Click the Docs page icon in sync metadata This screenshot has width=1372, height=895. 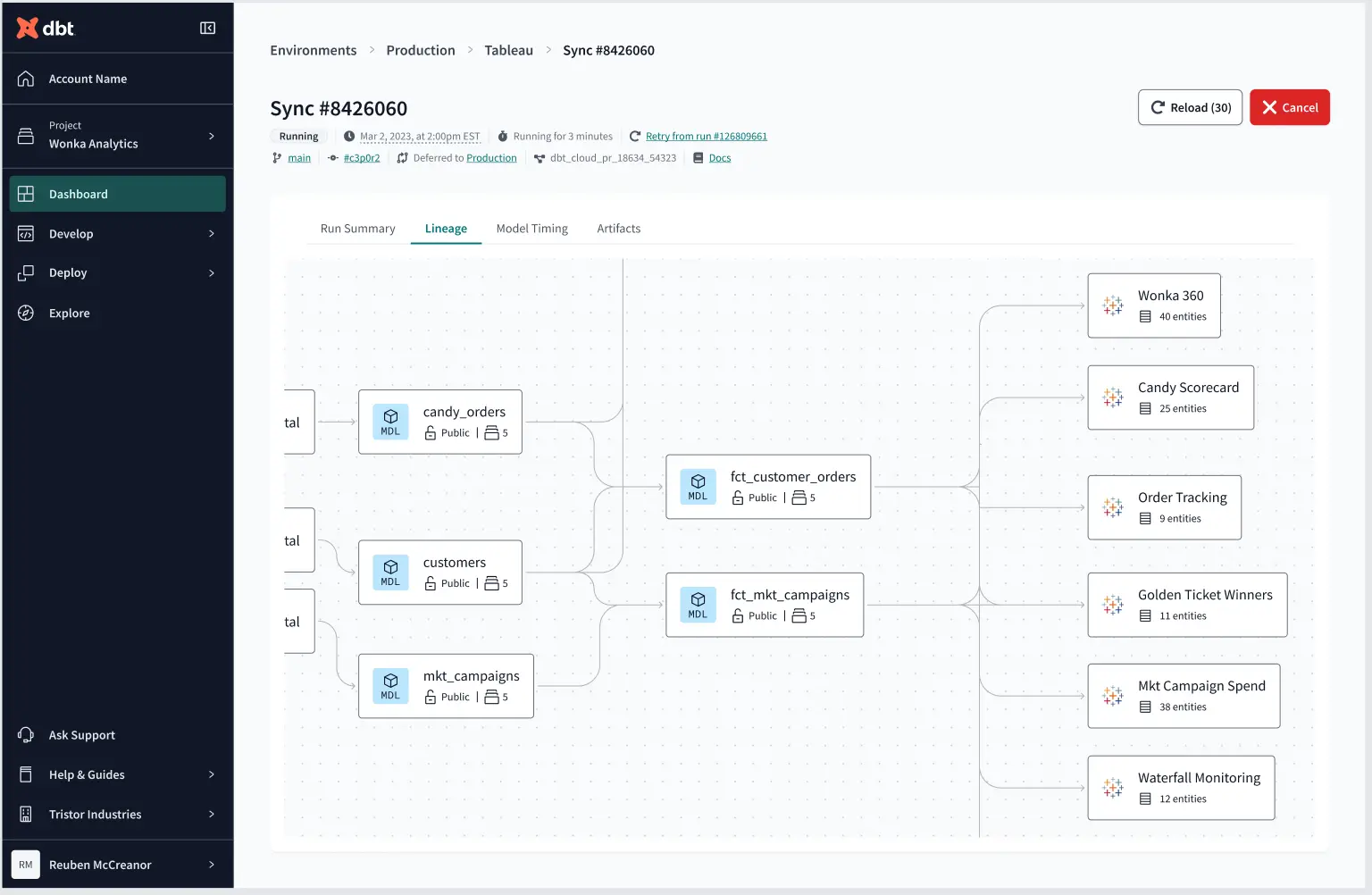698,157
